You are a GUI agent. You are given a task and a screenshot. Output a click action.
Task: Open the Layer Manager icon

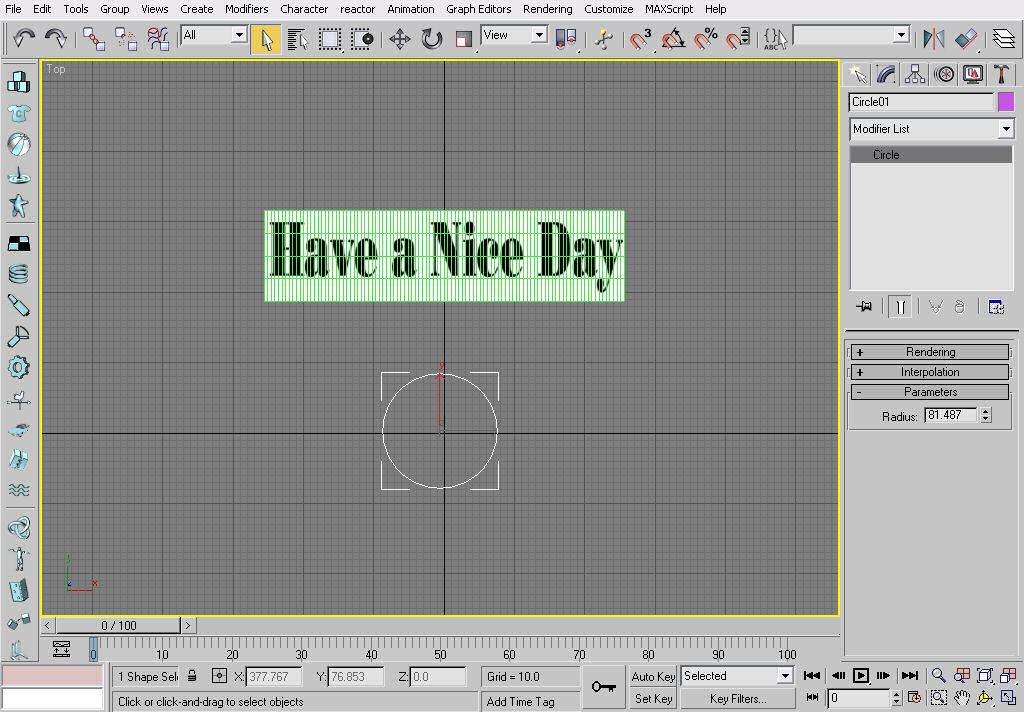coord(1004,39)
